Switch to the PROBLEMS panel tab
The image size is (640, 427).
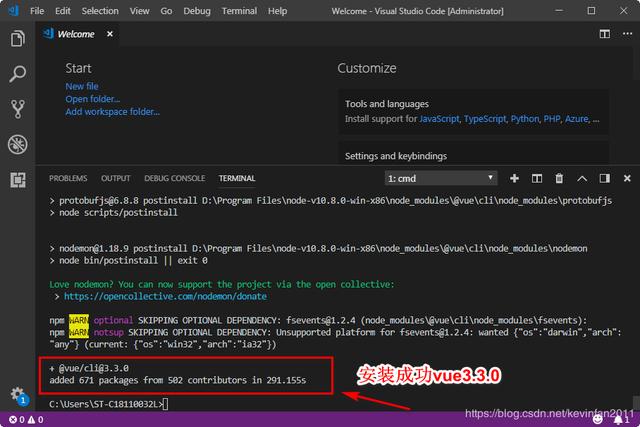(x=68, y=178)
